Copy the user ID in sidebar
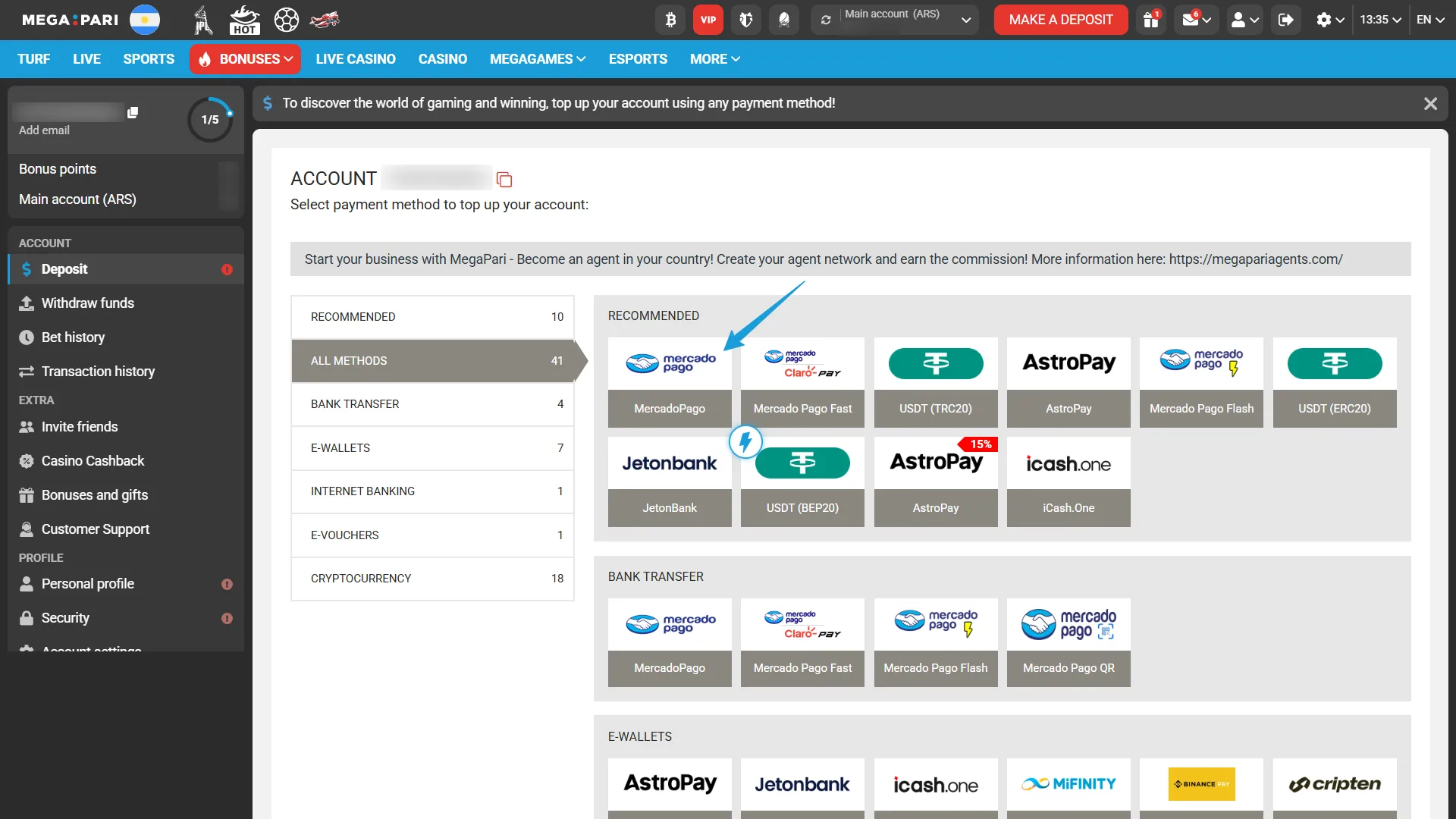1456x819 pixels. tap(133, 112)
